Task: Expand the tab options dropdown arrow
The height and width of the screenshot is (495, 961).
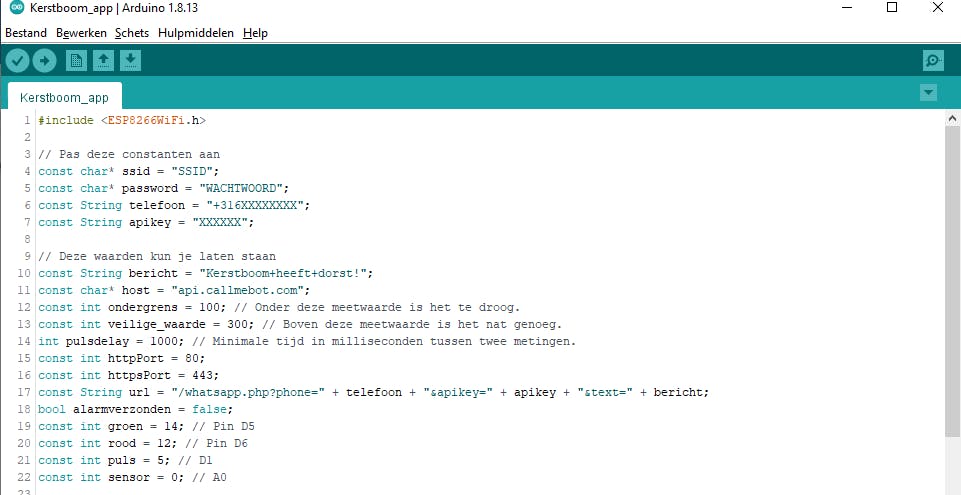Action: tap(928, 93)
